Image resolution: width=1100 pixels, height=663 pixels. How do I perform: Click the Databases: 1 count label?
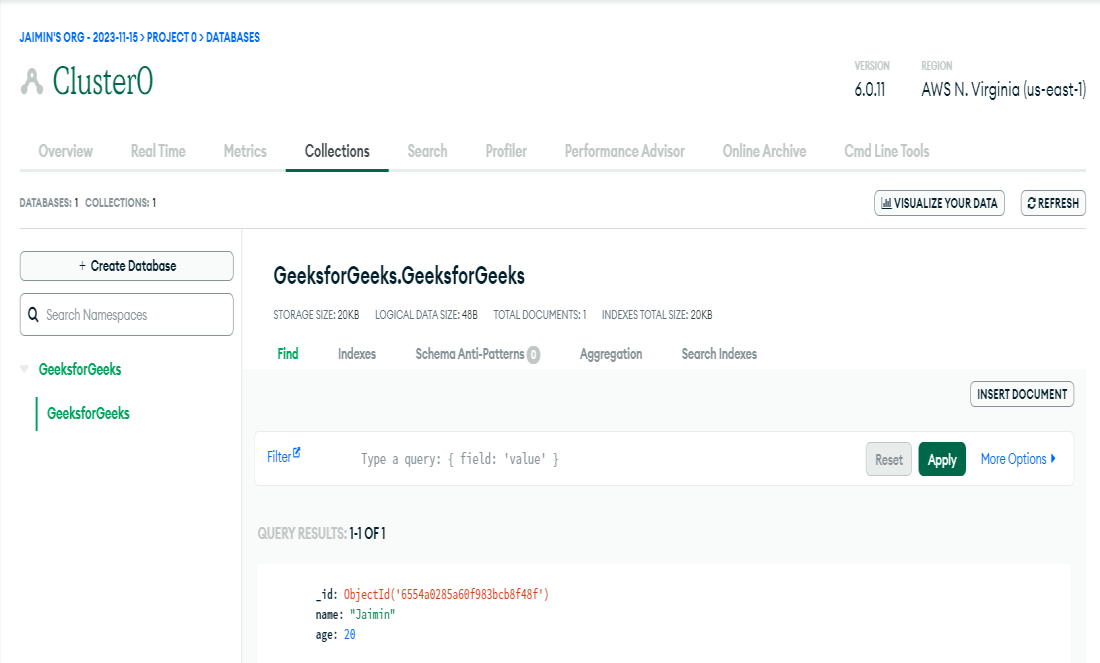(x=48, y=203)
